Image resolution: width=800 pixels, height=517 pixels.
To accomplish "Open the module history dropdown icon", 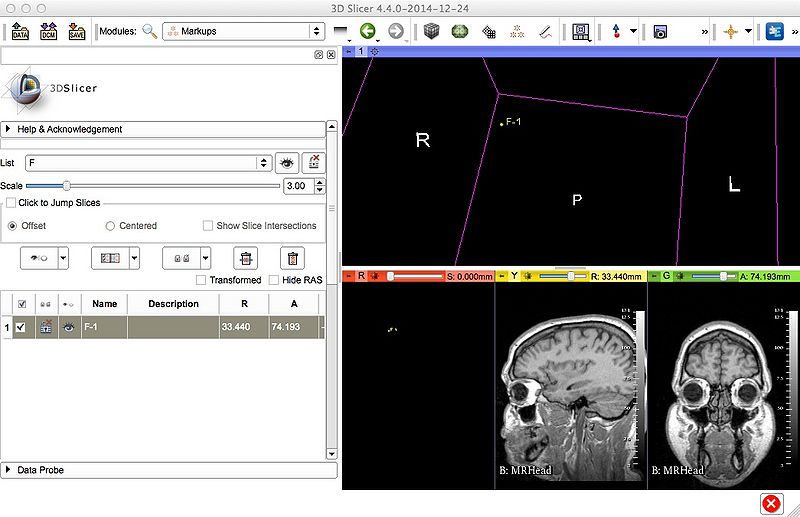I will point(341,32).
